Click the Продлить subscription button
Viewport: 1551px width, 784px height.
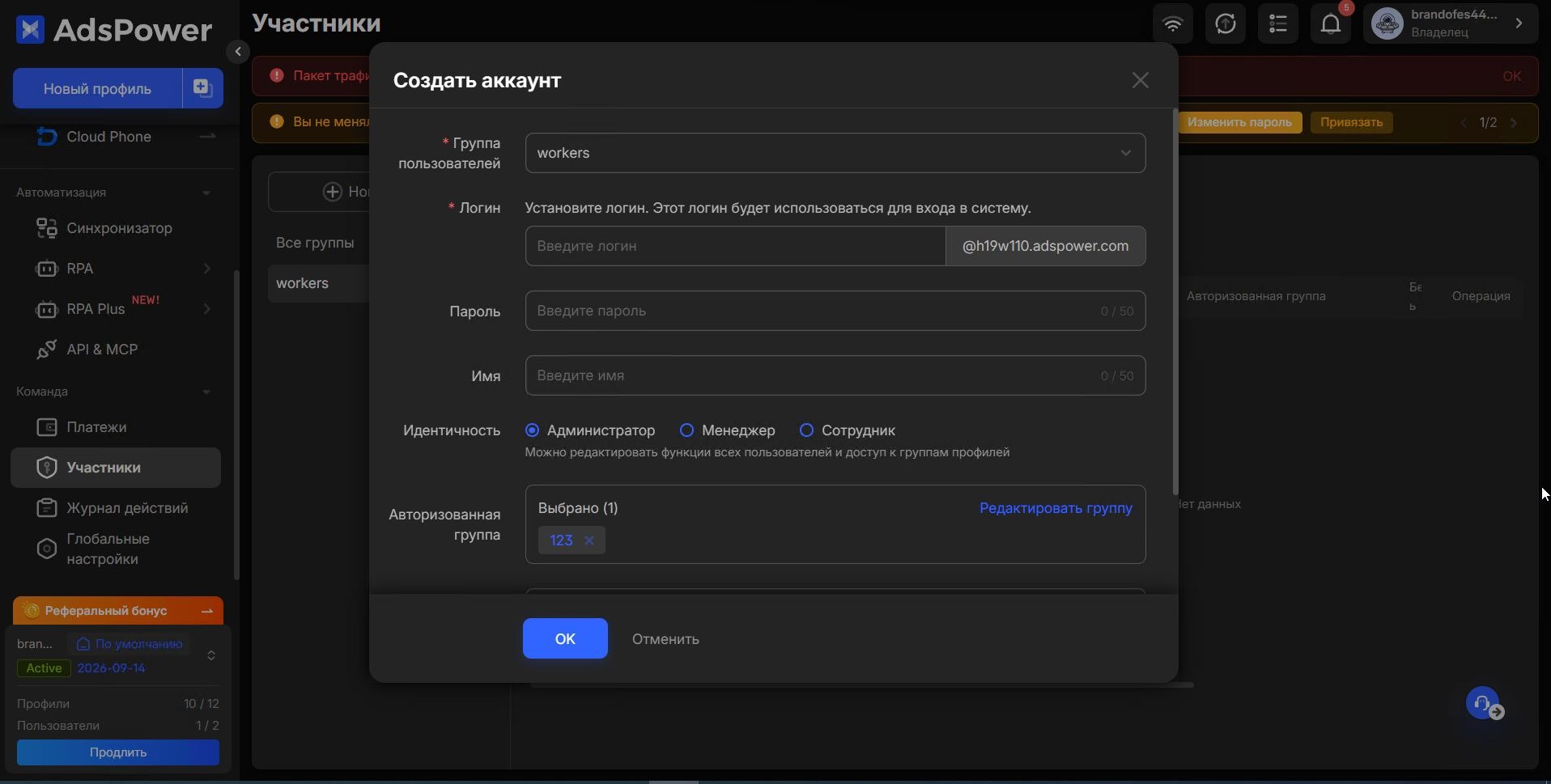(x=118, y=752)
